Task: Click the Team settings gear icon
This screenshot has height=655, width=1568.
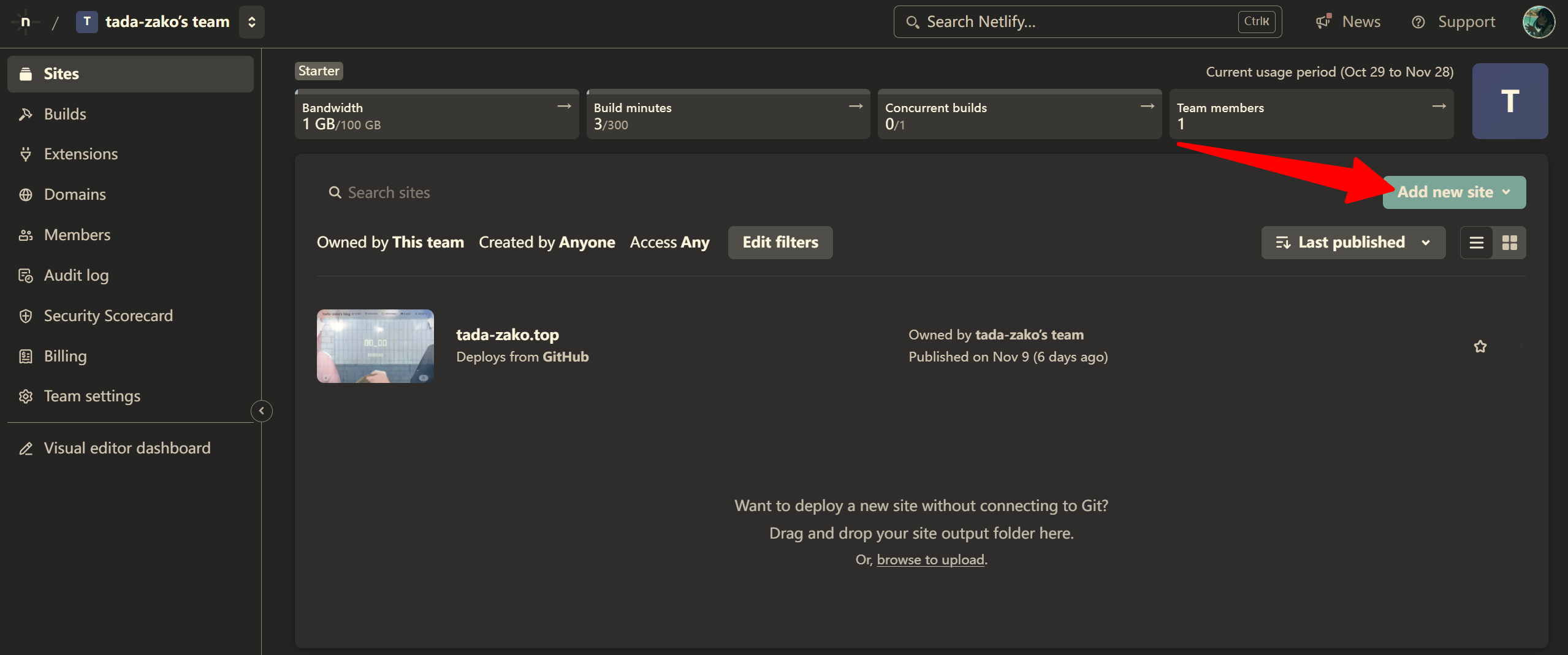Action: [x=25, y=396]
